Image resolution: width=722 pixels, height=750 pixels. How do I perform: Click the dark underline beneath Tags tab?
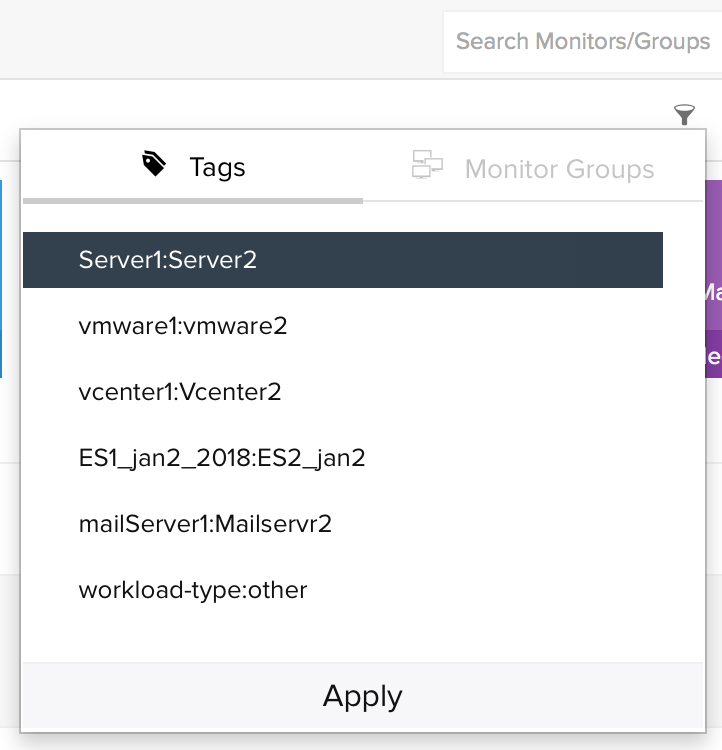pyautogui.click(x=193, y=200)
